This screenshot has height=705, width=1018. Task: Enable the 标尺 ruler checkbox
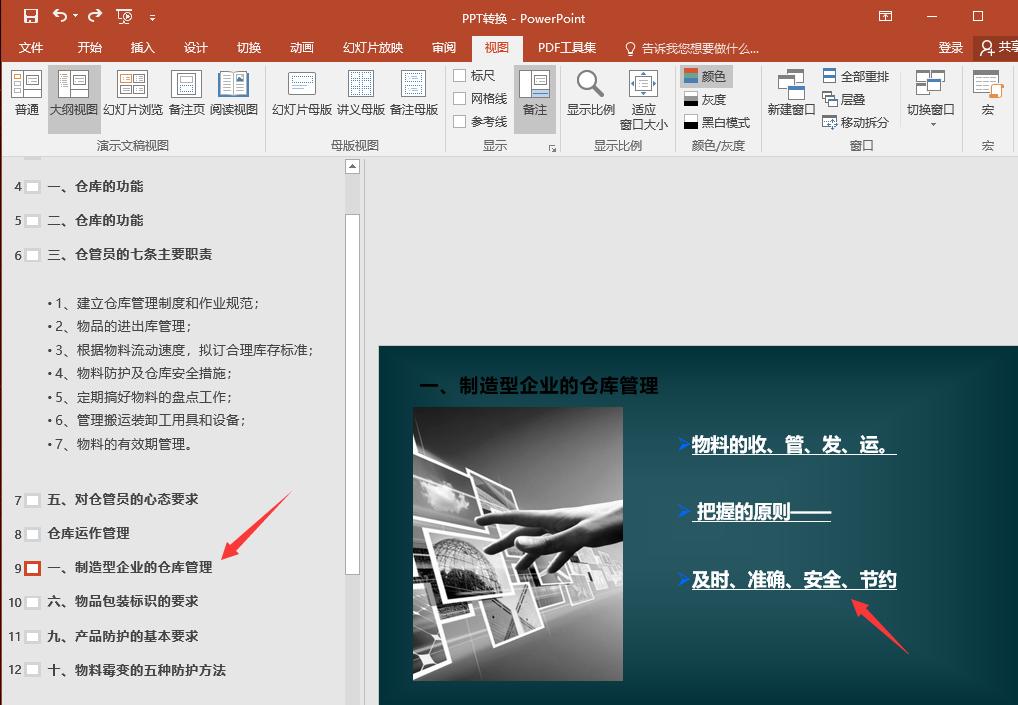click(x=461, y=74)
